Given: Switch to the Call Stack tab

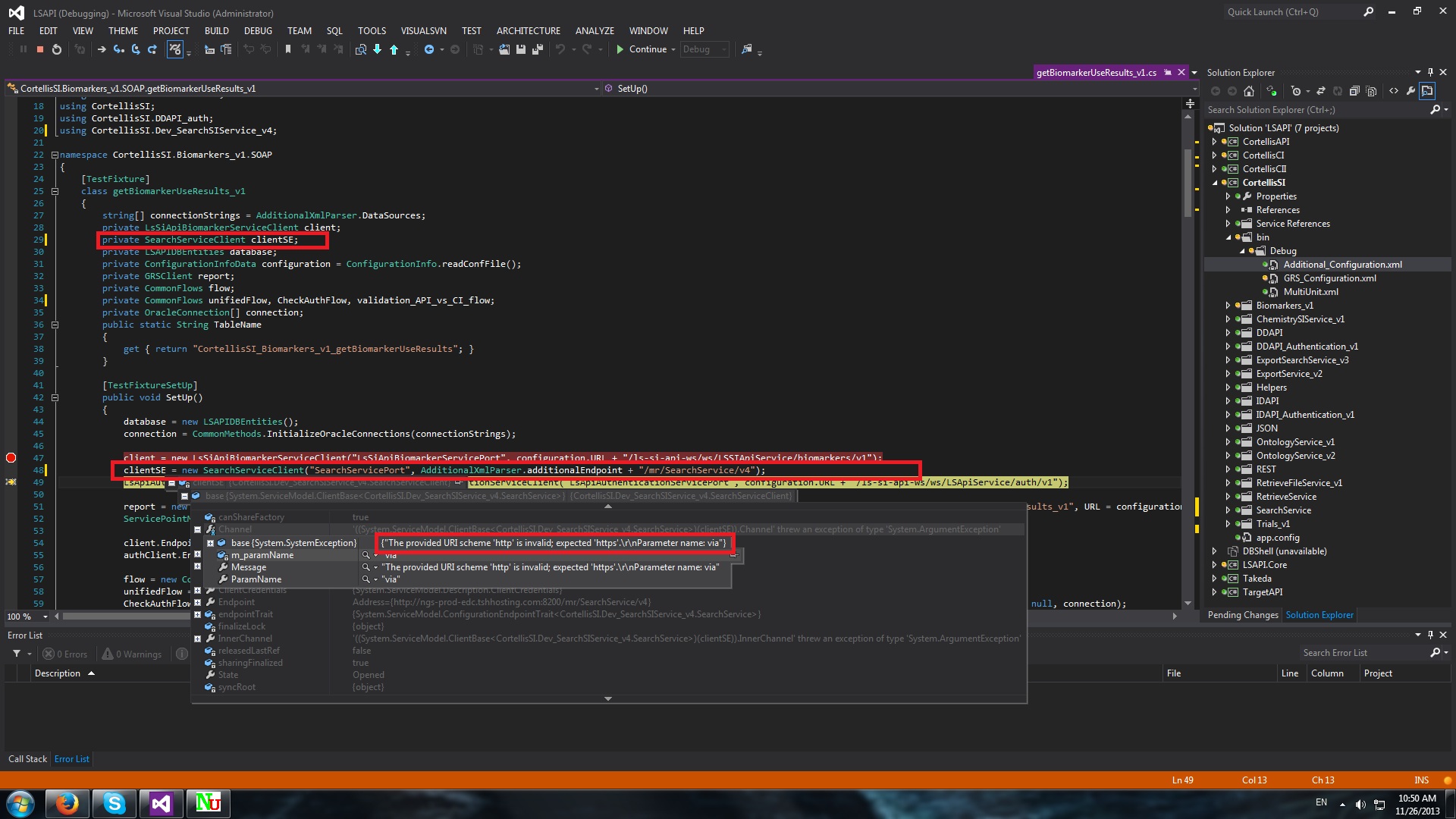Looking at the screenshot, I should click(27, 759).
